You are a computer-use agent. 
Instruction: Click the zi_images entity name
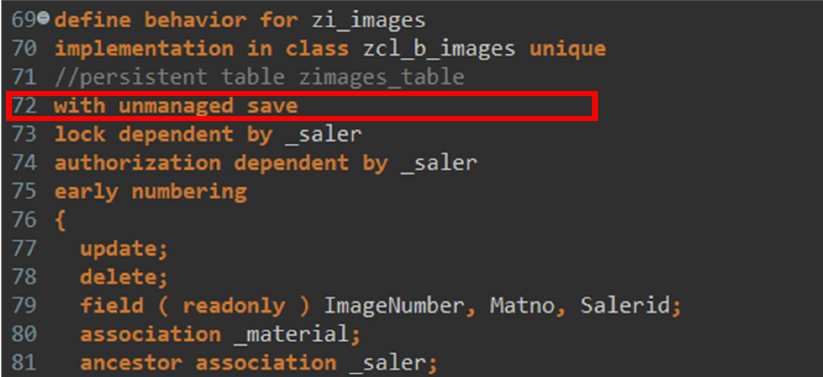pyautogui.click(x=368, y=20)
